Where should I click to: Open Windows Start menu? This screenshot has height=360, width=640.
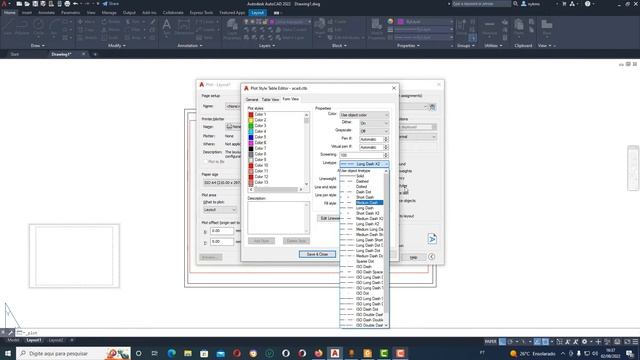[8, 353]
